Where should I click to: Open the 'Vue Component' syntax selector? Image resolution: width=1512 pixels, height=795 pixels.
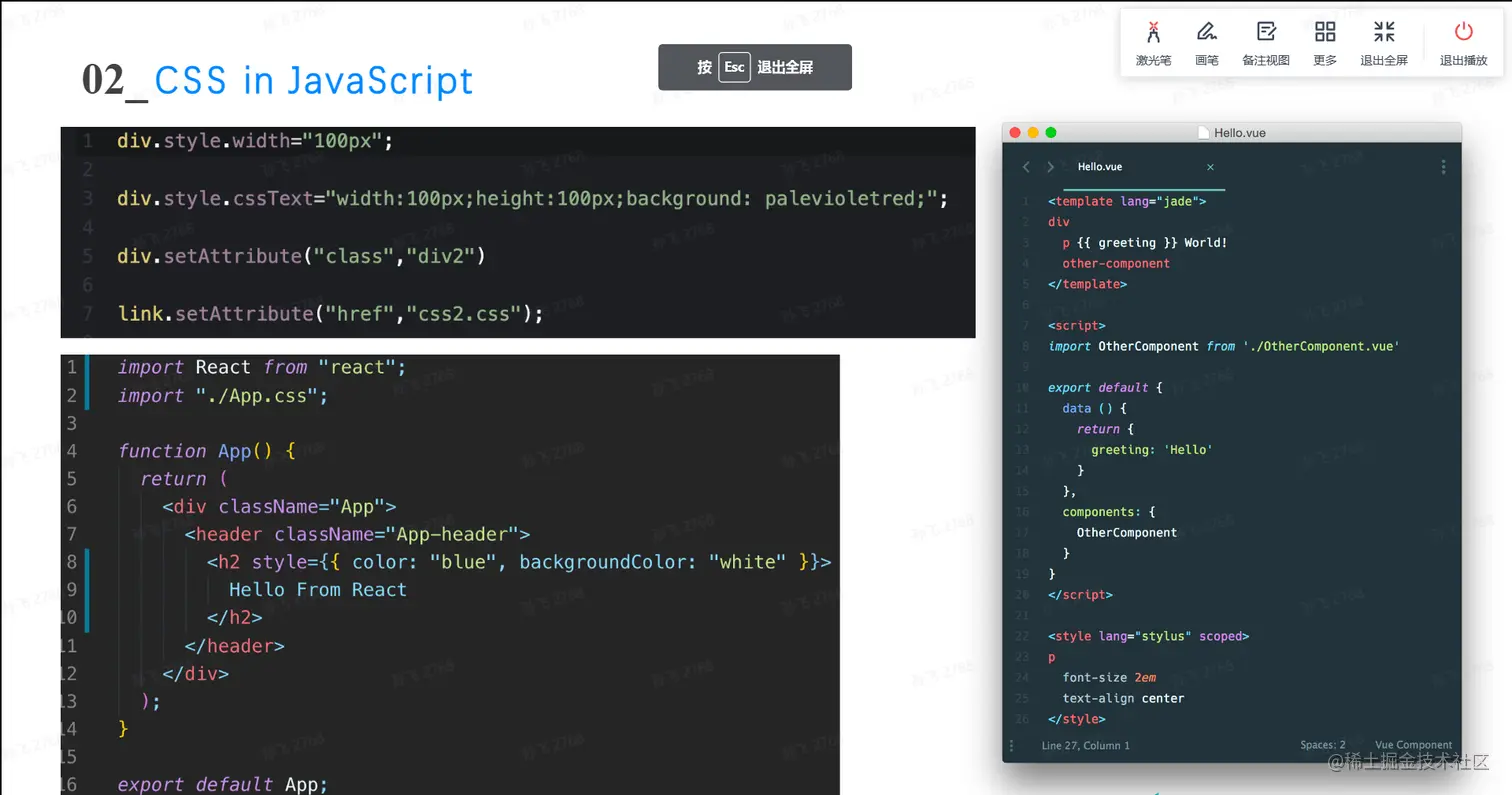[1413, 745]
